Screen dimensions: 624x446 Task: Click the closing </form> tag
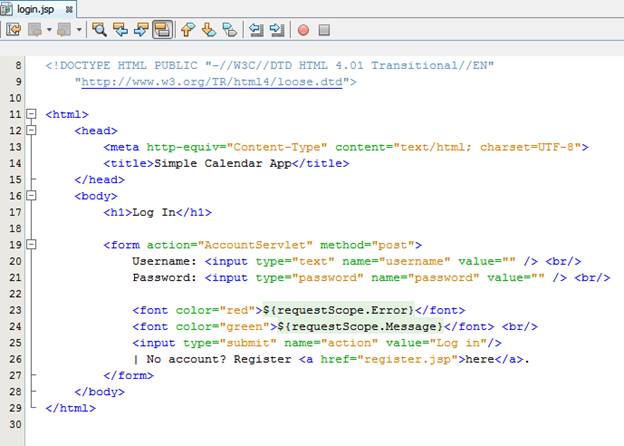[129, 376]
